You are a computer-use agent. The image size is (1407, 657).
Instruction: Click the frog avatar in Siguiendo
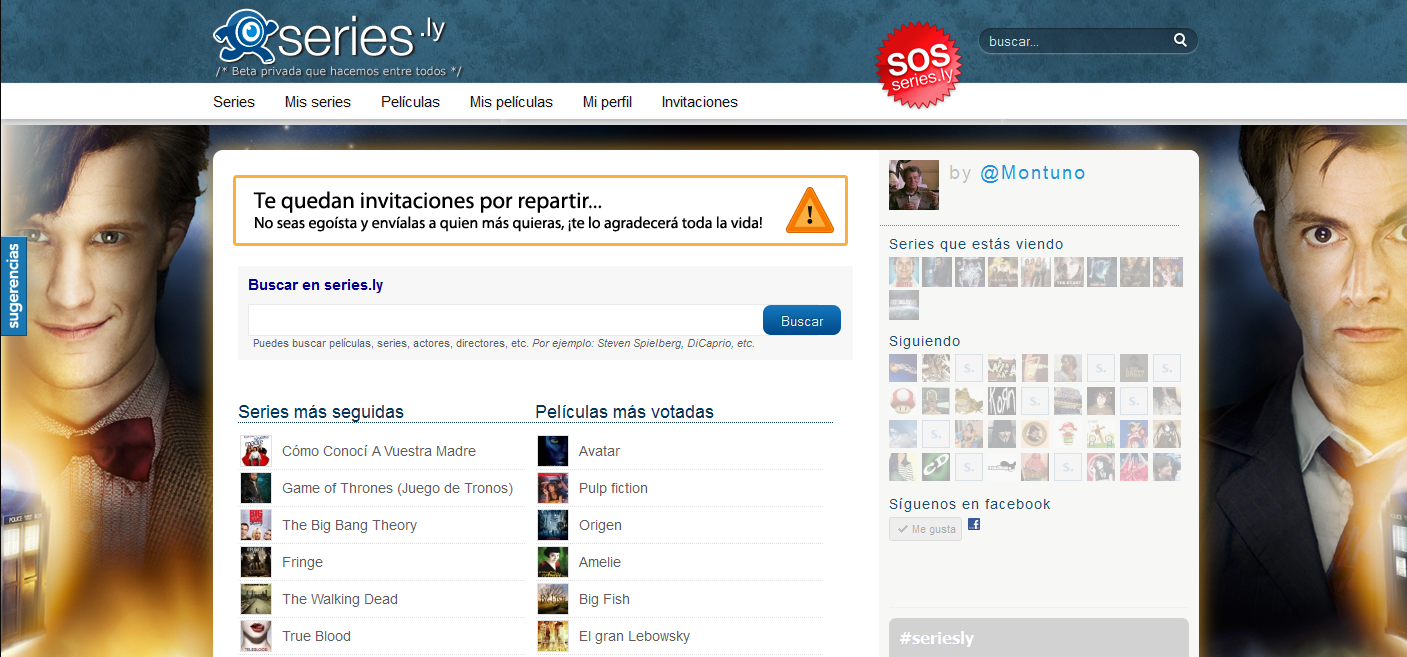pyautogui.click(x=969, y=401)
